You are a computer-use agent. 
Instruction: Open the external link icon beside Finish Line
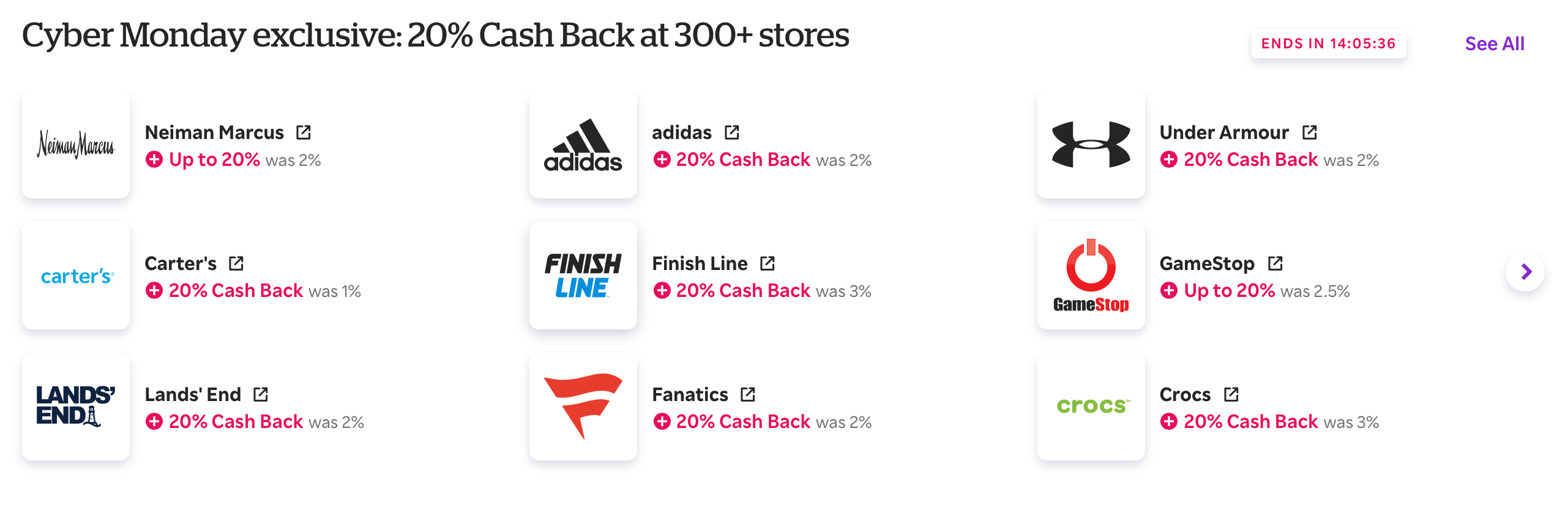[x=767, y=263]
